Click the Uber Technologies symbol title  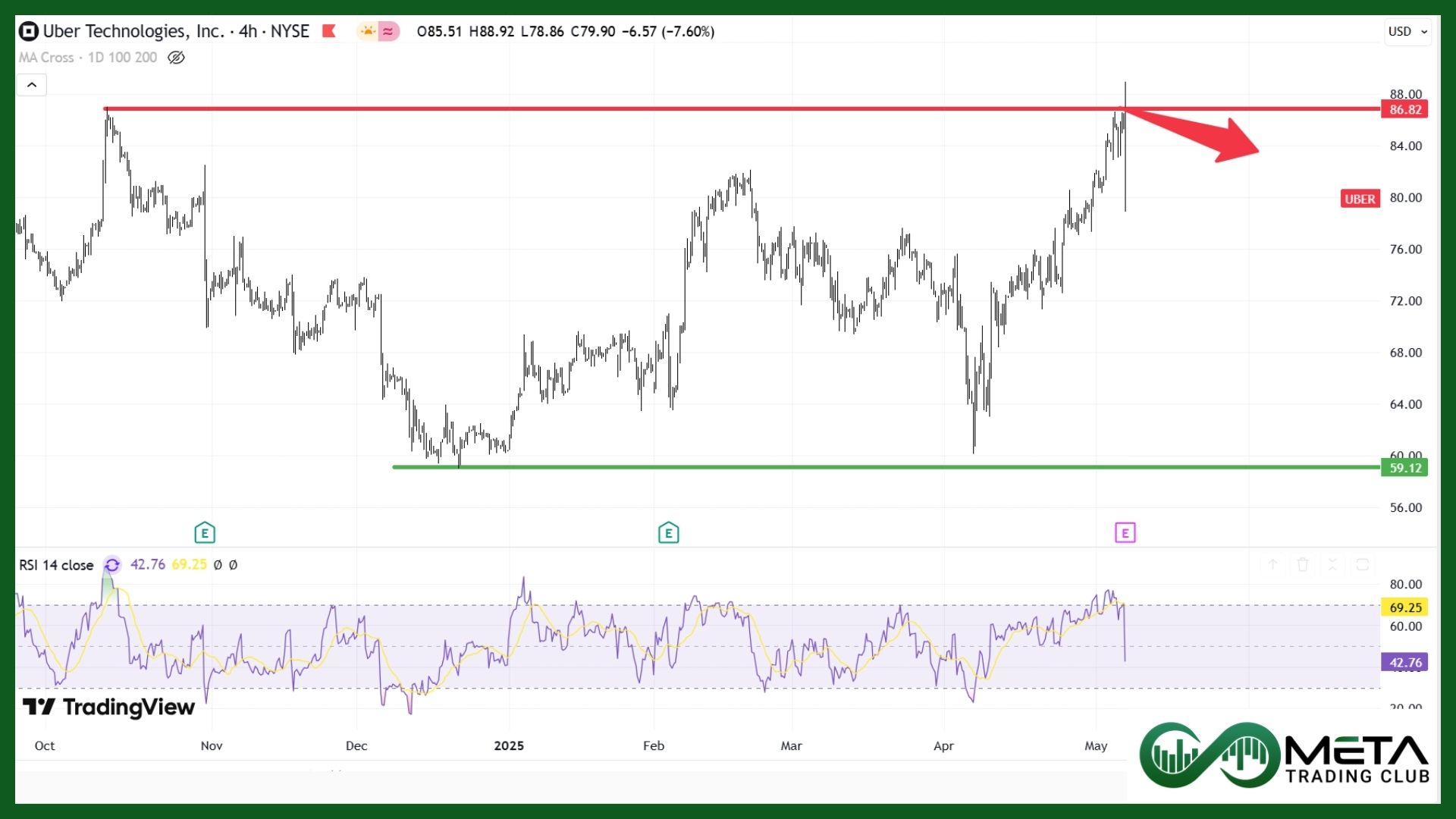176,31
